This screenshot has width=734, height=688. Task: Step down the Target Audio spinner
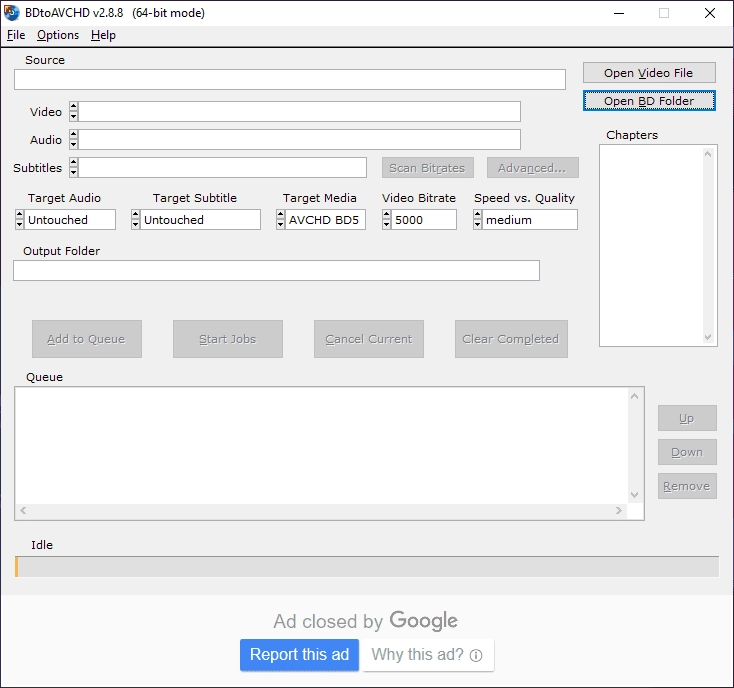coord(19,225)
